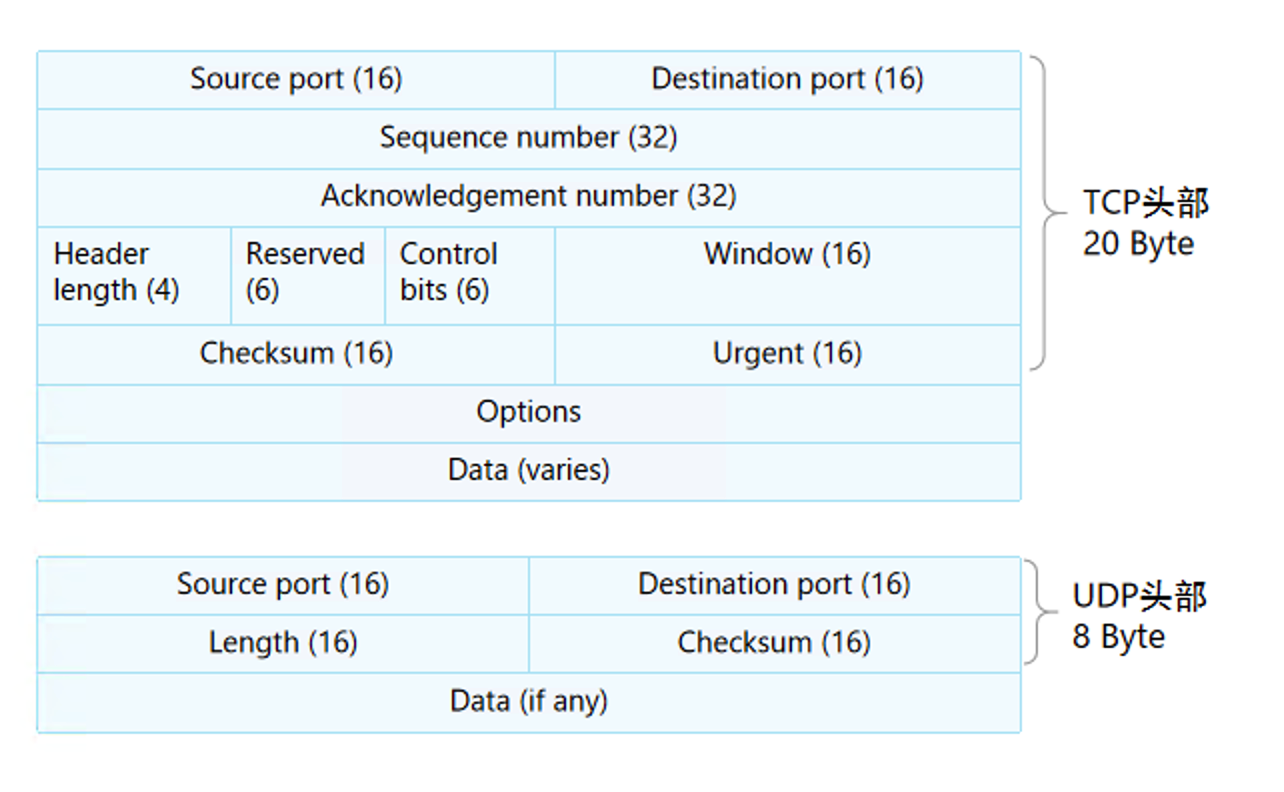Click the Length (16) cell
1284x792 pixels.
point(283,643)
